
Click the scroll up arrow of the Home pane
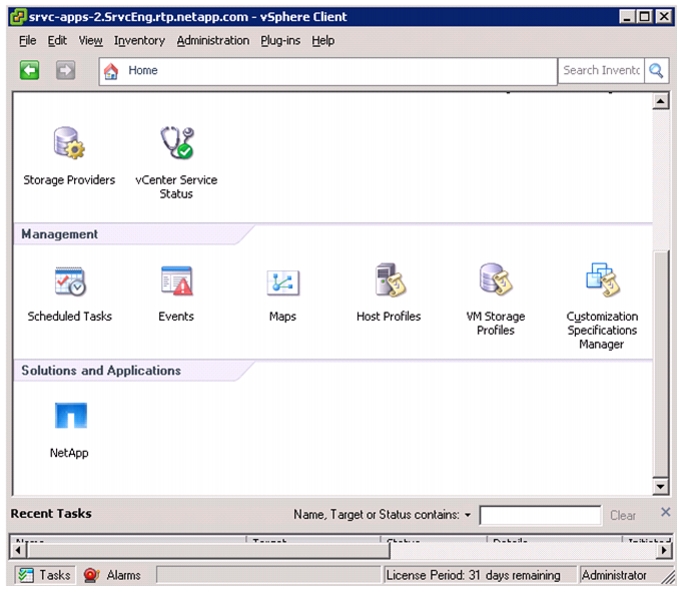pyautogui.click(x=660, y=102)
